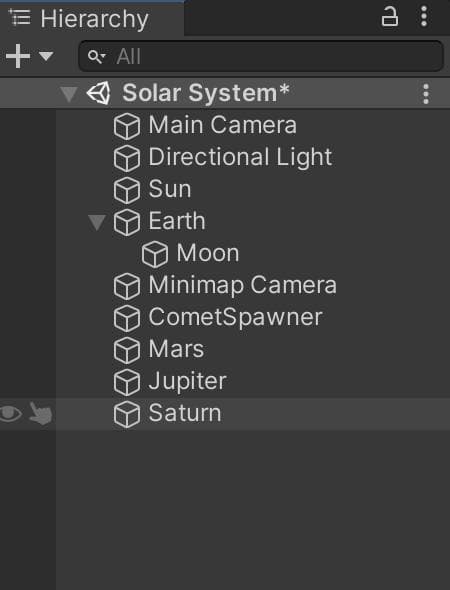Click the cube icon beside Main Camera
Image resolution: width=450 pixels, height=590 pixels.
pos(127,126)
